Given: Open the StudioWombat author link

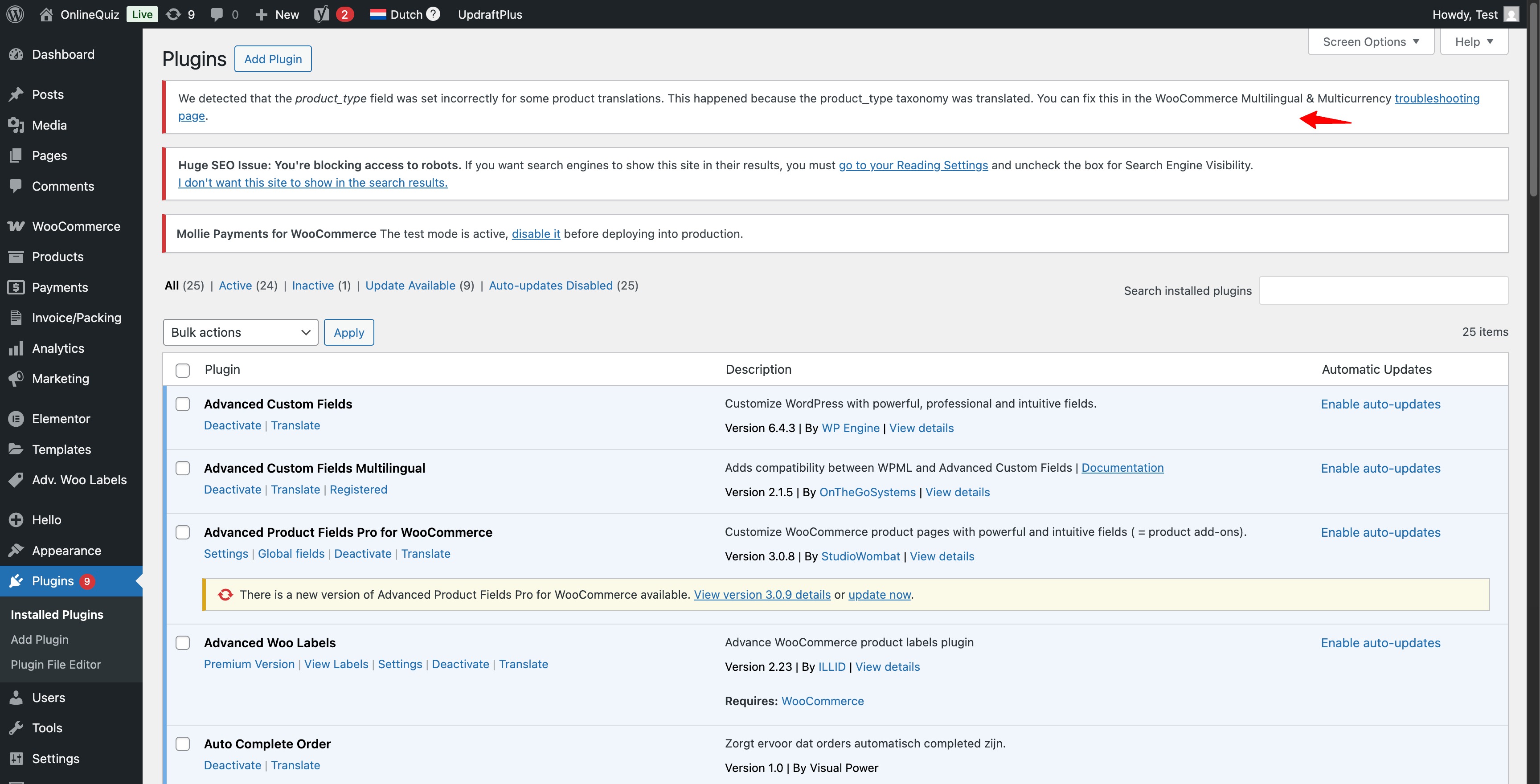Looking at the screenshot, I should (x=860, y=556).
